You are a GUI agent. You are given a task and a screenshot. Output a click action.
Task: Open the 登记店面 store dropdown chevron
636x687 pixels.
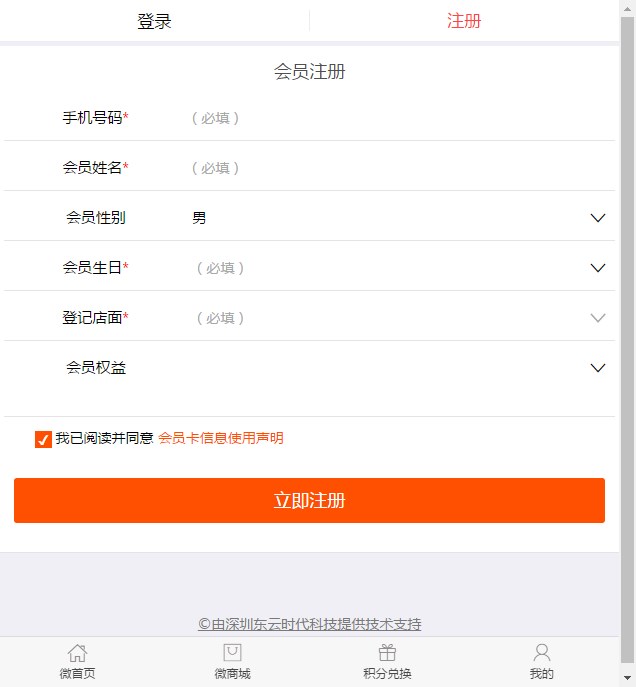tap(598, 318)
